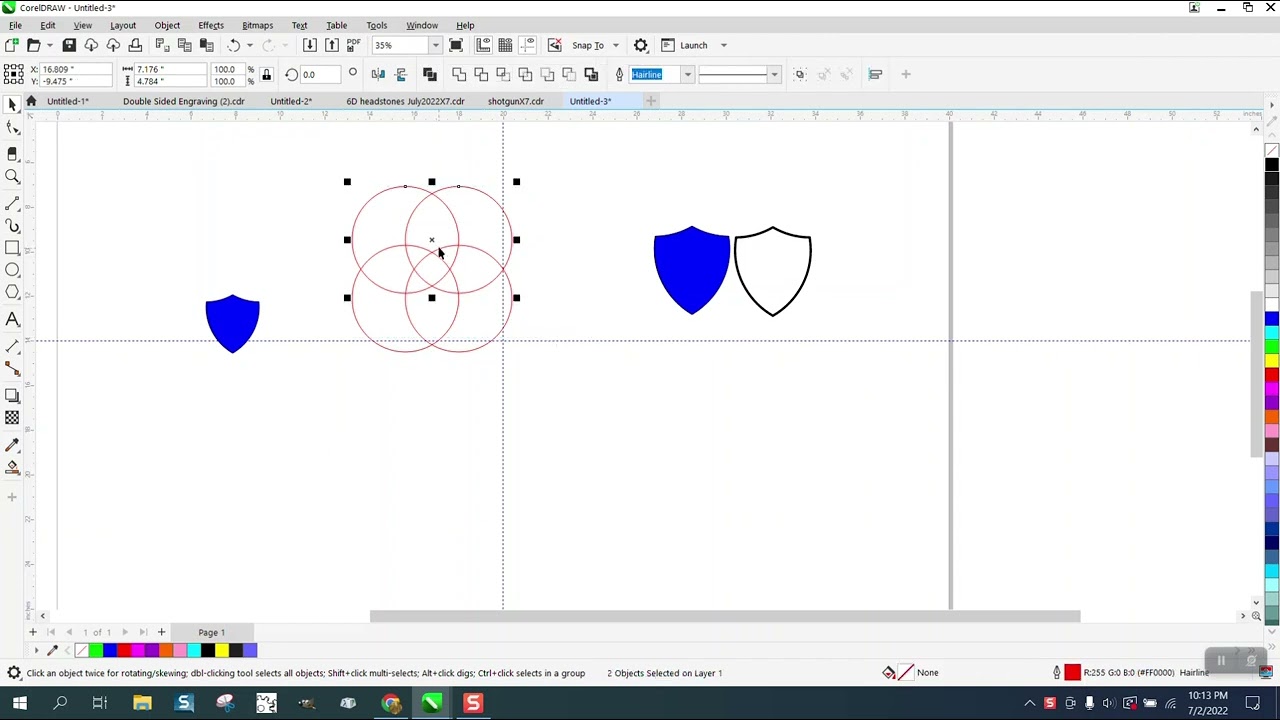Click the Create Boundary icon
Screen dimensions: 1280x720
point(591,74)
